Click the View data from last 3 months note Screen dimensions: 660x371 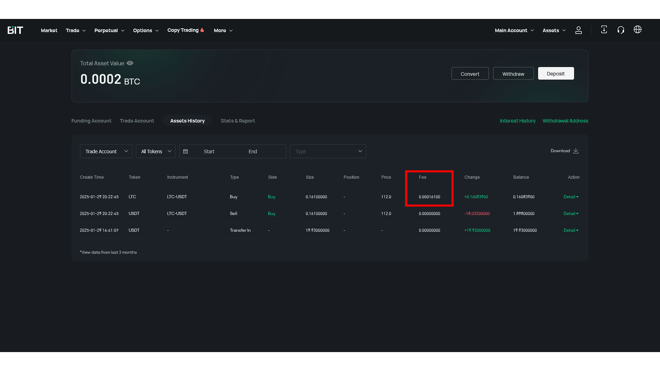pos(108,252)
